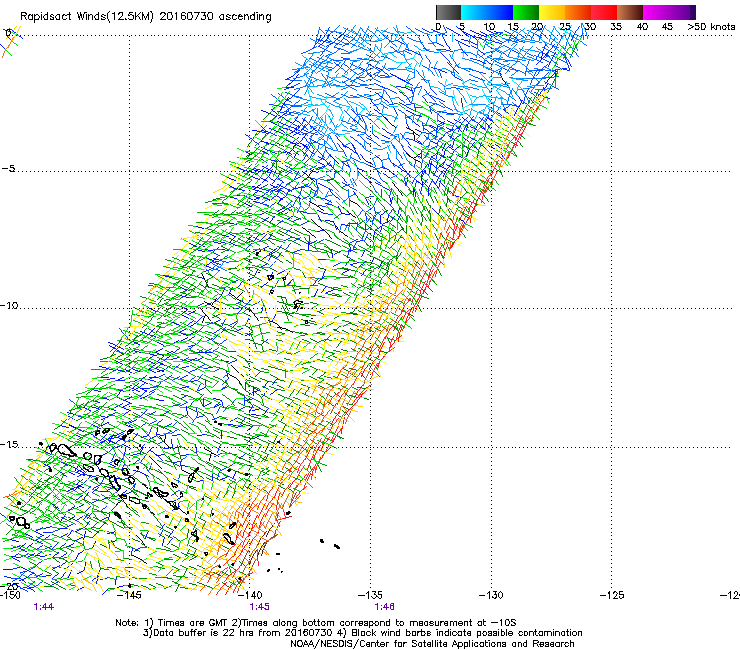Click the cyan 5-10 knots legend swatch
The image size is (740, 650).
[x=474, y=12]
